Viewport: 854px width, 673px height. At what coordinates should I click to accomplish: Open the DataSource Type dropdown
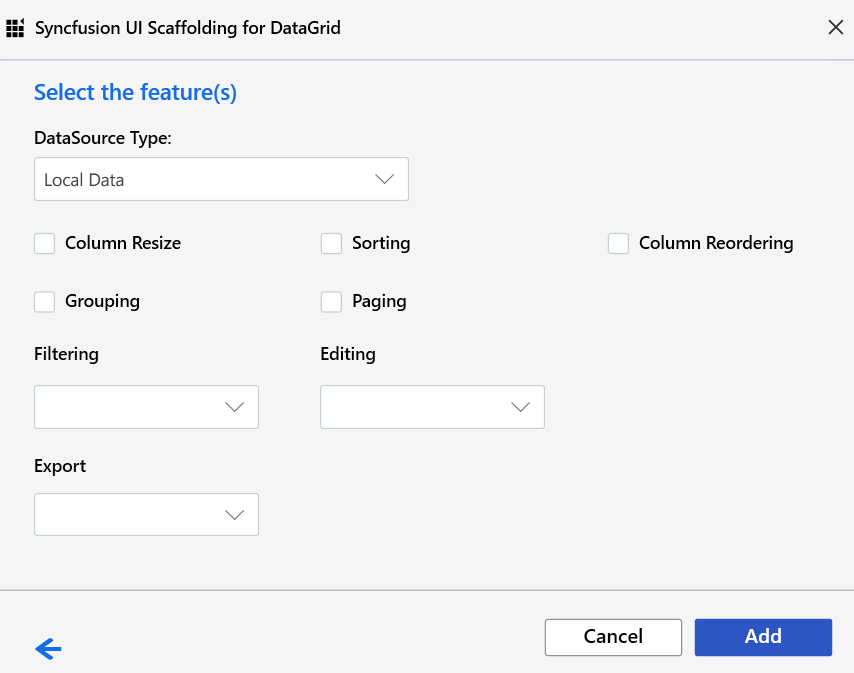tap(221, 179)
